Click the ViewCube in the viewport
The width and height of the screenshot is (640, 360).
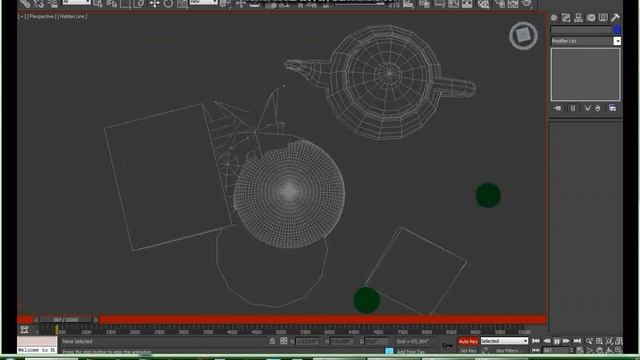523,36
